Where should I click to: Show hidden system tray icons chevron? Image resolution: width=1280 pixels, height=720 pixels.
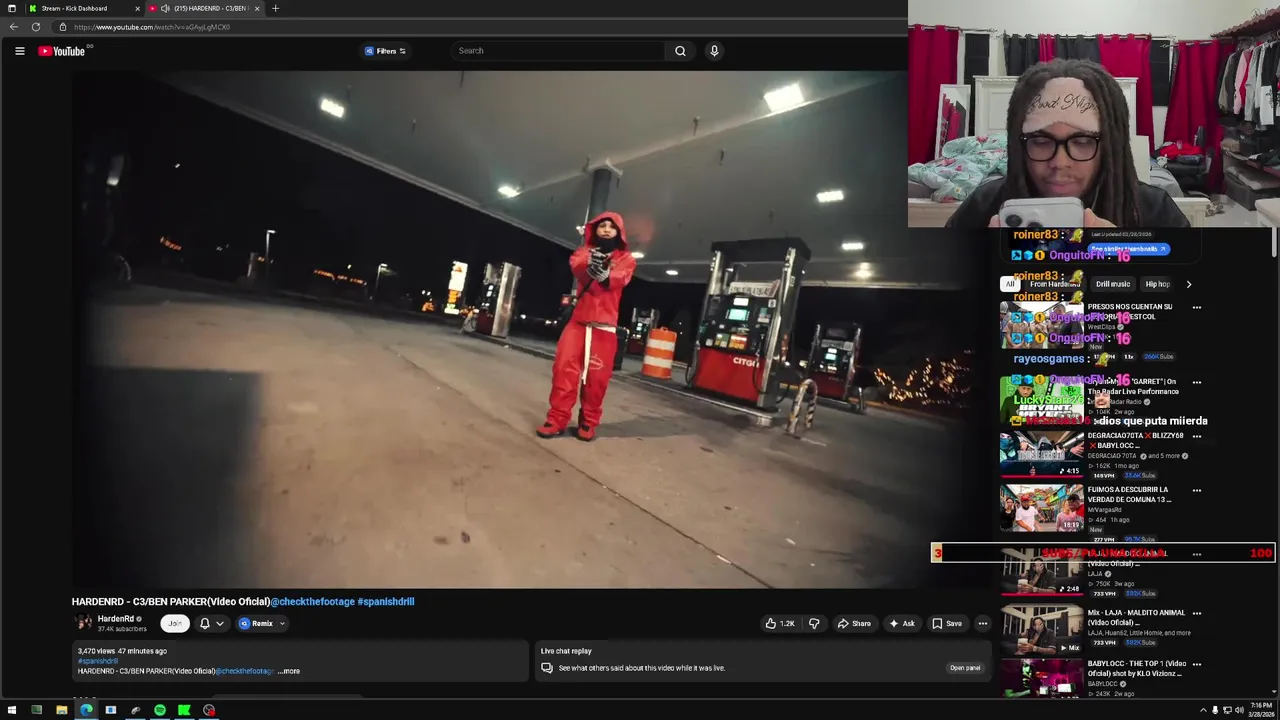click(1203, 710)
